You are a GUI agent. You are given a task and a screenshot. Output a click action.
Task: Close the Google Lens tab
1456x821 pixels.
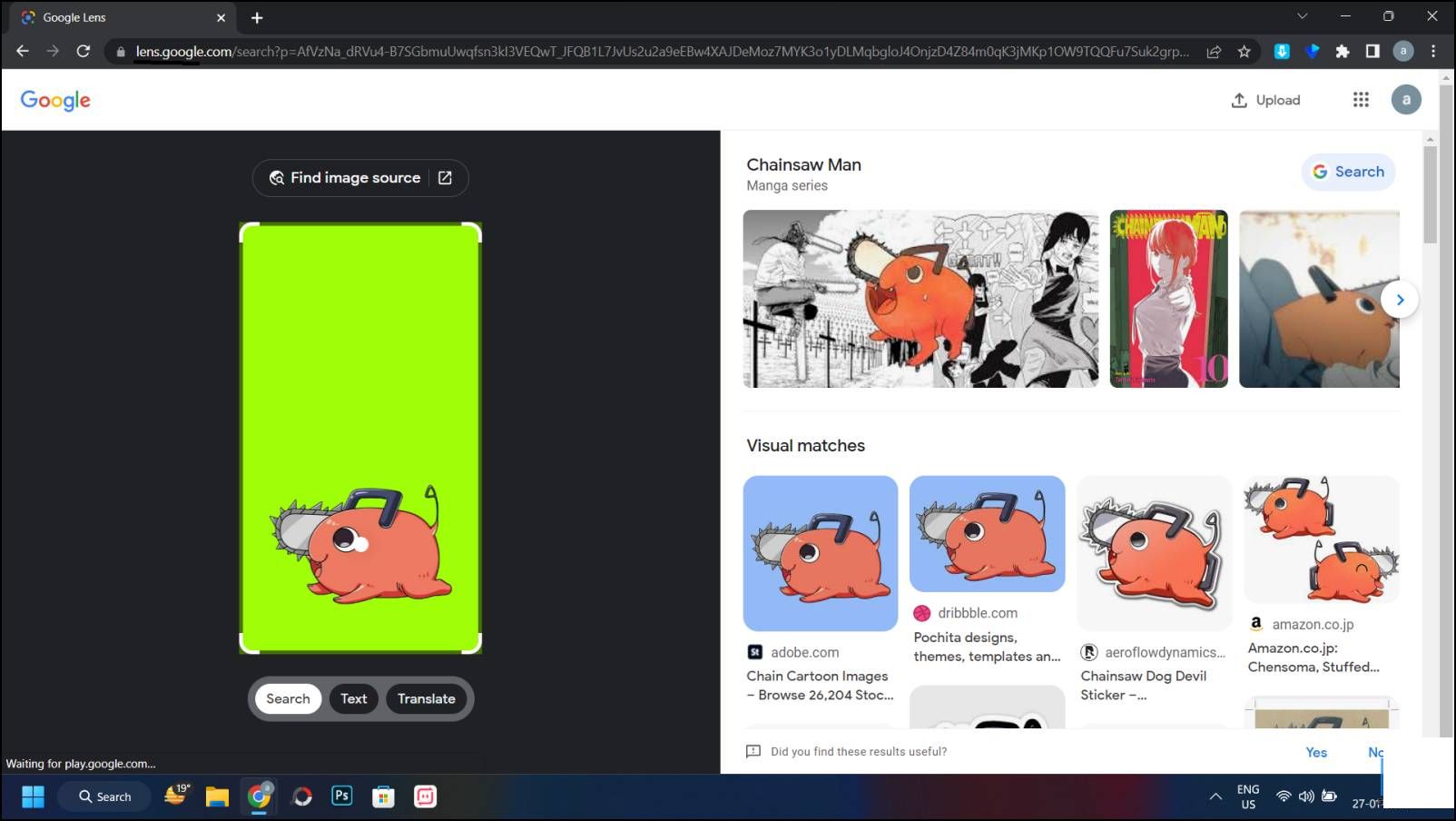coord(221,17)
